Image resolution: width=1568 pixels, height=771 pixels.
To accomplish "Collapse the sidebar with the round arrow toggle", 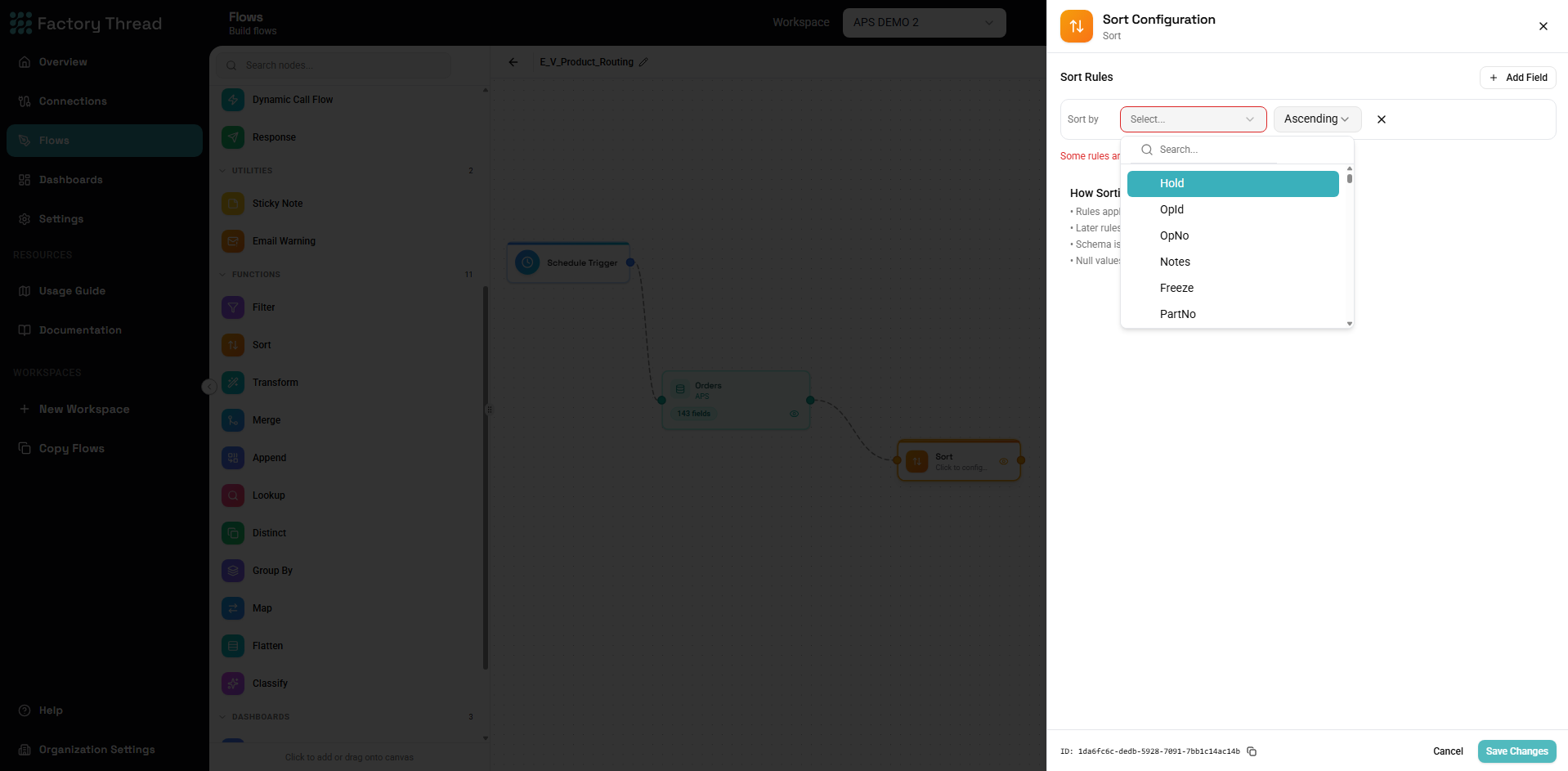I will [209, 387].
